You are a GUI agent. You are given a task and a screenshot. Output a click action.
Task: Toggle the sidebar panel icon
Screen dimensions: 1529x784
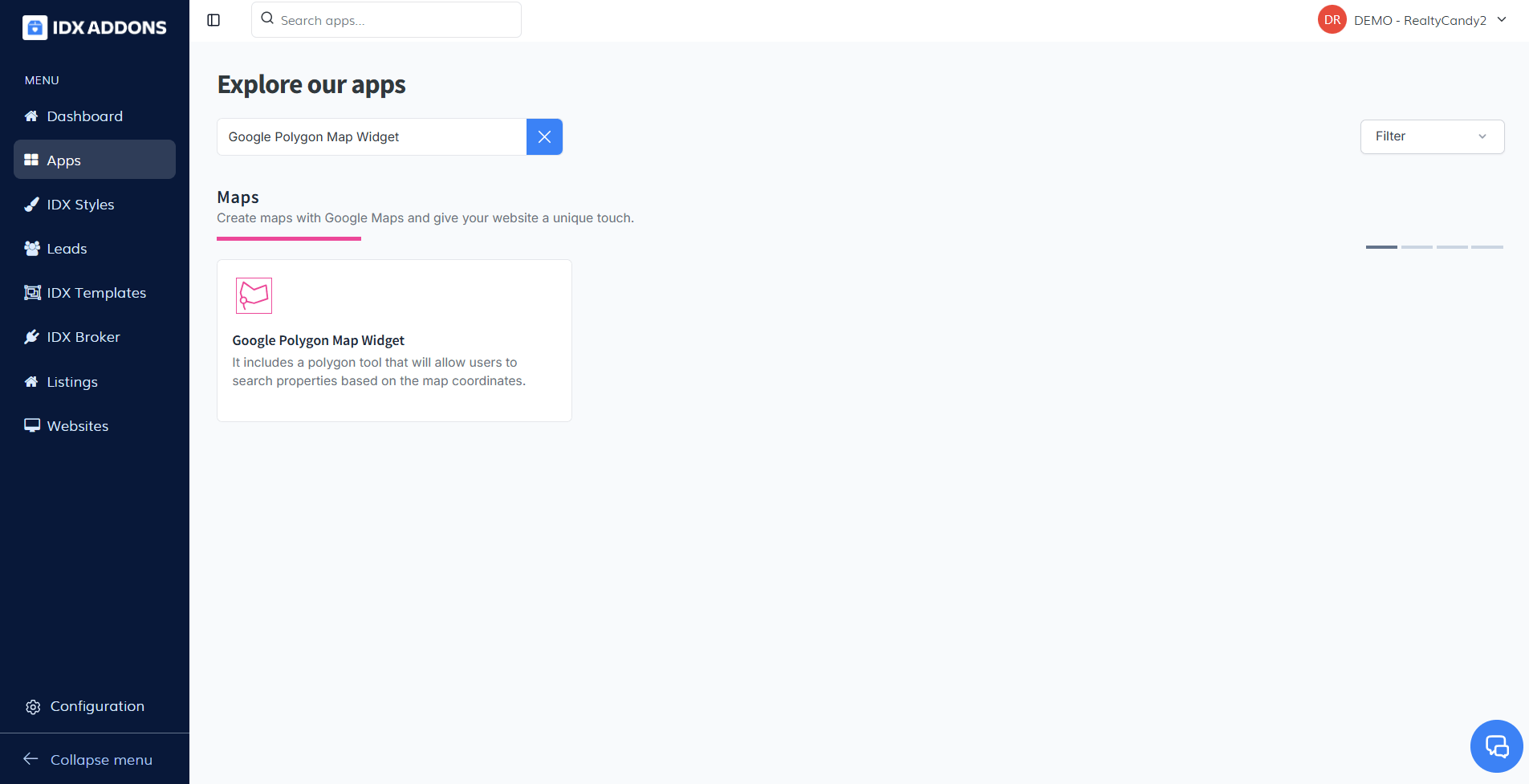click(213, 20)
